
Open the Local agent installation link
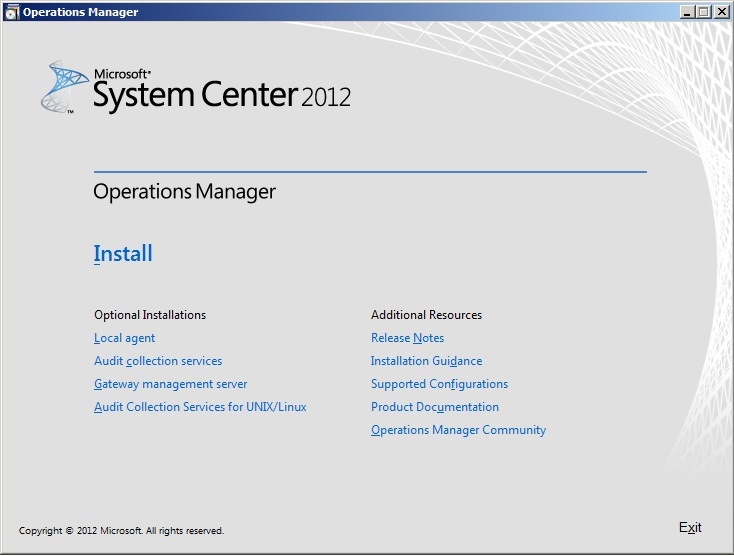(x=125, y=338)
